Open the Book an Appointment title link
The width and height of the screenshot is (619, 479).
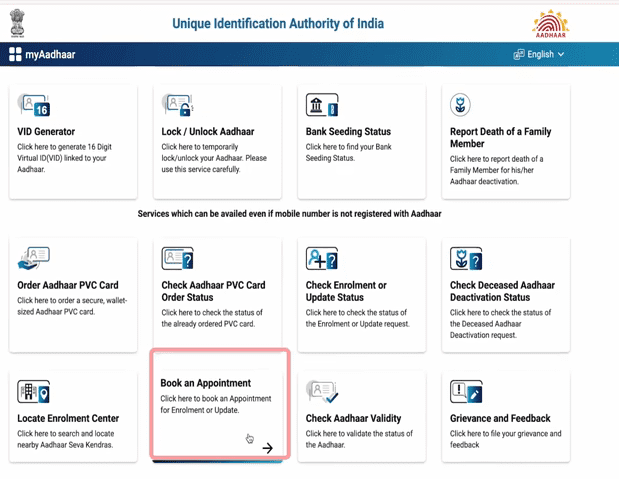[x=205, y=383]
